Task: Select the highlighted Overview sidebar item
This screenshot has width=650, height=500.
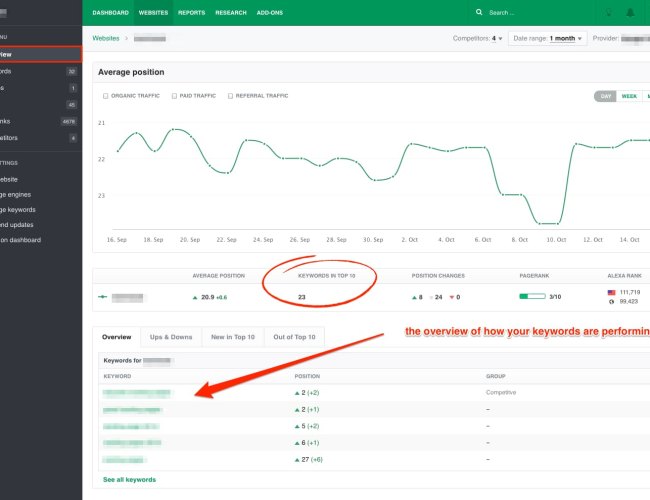Action: (x=41, y=54)
